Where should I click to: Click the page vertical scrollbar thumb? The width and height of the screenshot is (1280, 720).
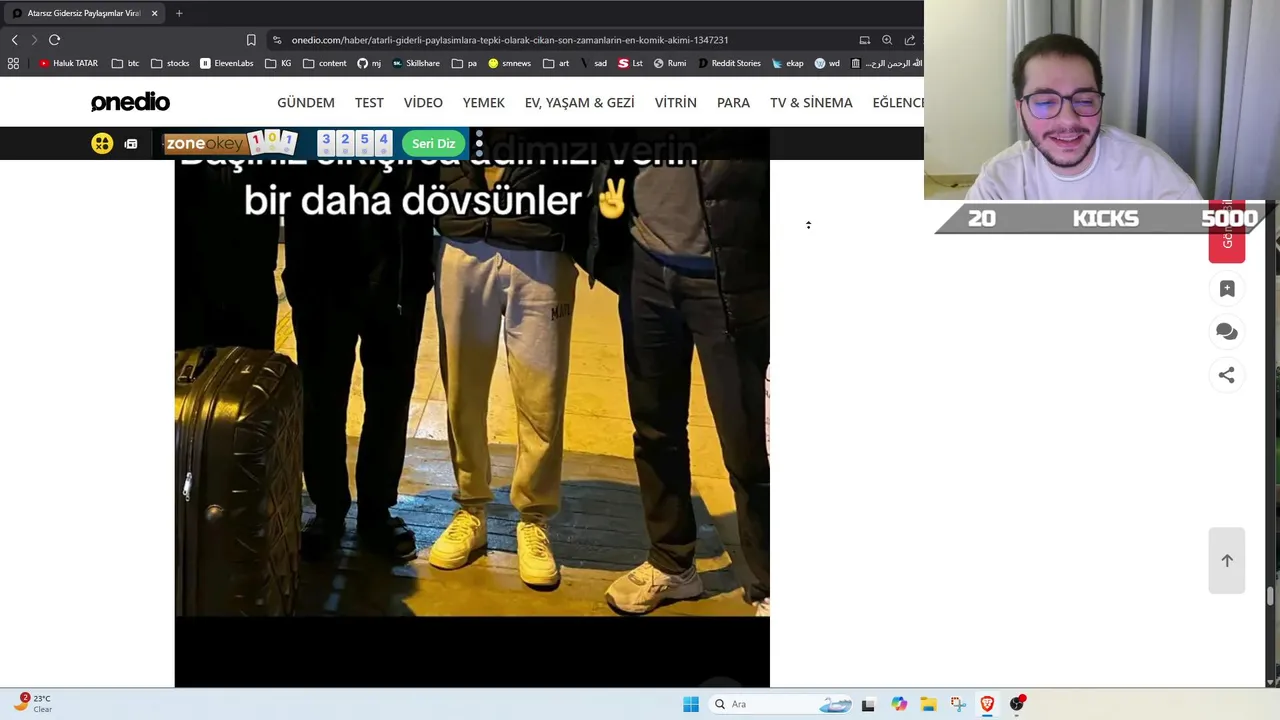1272,597
